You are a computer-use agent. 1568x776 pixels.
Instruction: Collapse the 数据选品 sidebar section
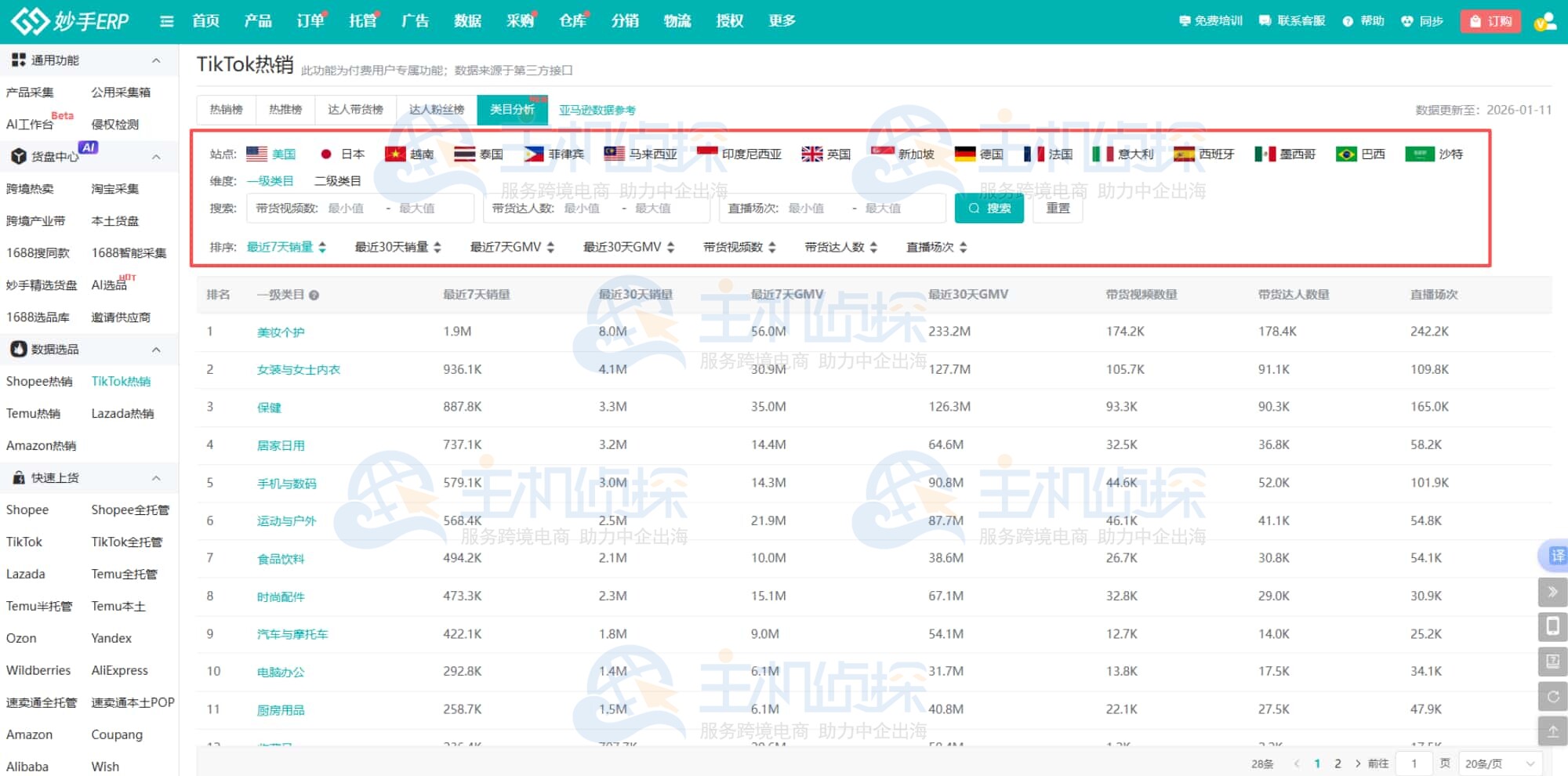(156, 349)
